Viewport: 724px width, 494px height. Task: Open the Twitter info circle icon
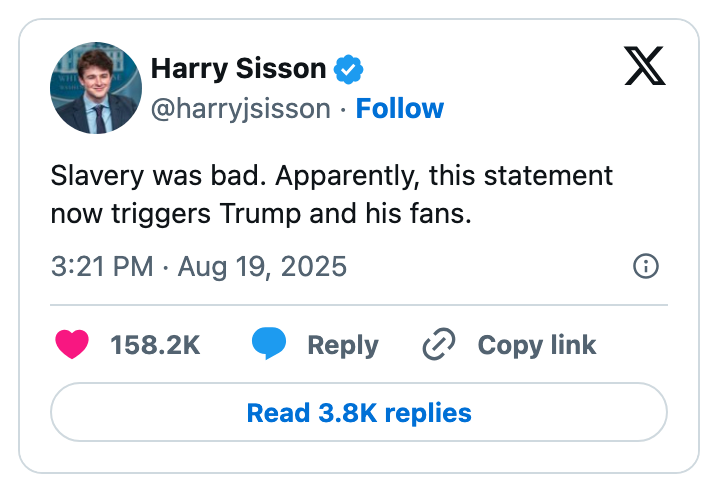[646, 266]
